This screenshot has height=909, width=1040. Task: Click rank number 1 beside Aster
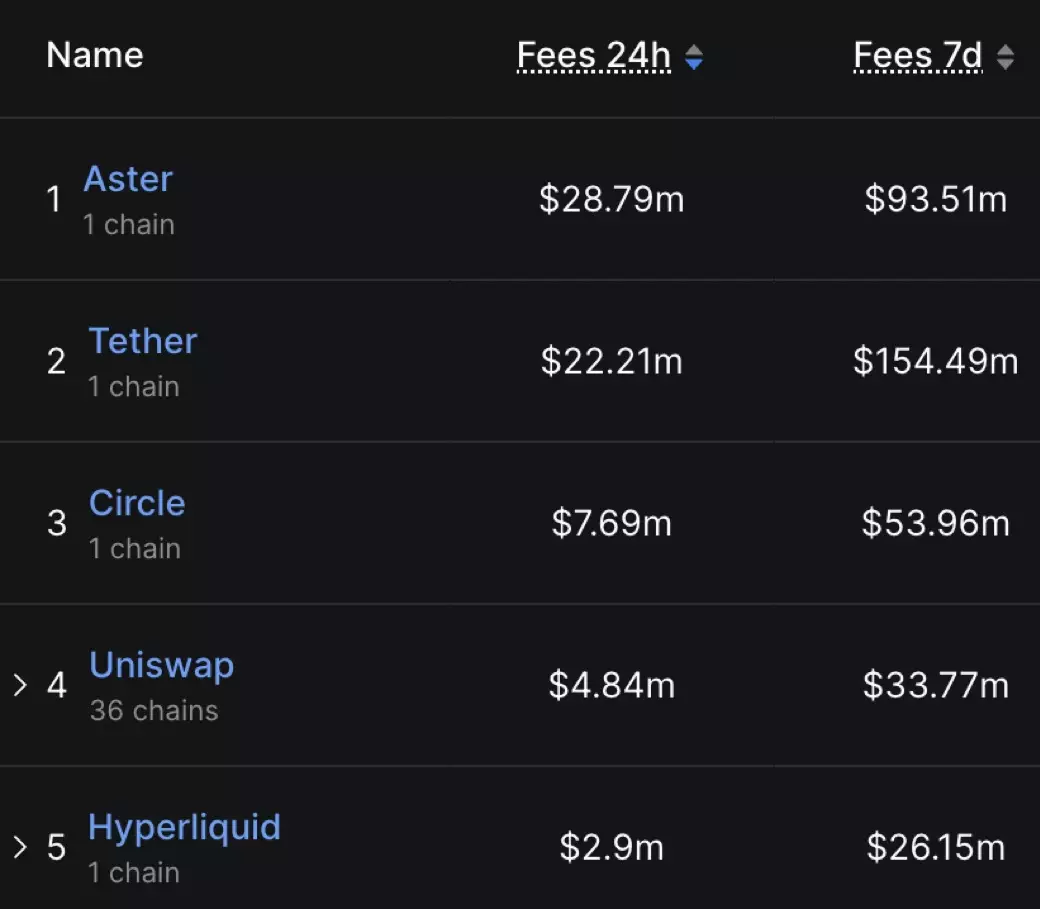tap(54, 199)
